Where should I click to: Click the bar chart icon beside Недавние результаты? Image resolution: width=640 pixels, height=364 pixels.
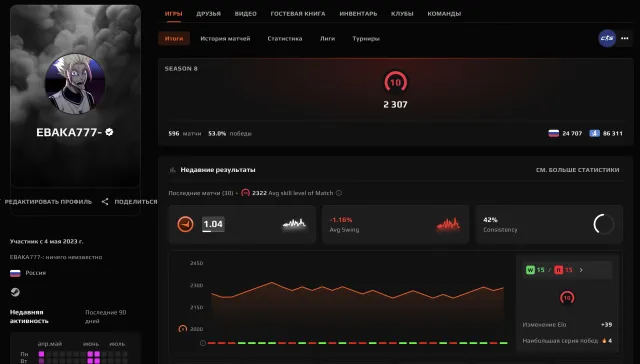(172, 170)
